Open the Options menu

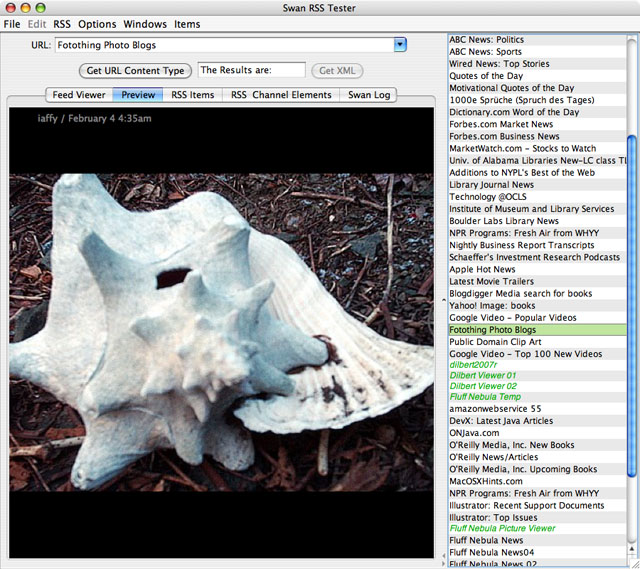[98, 24]
